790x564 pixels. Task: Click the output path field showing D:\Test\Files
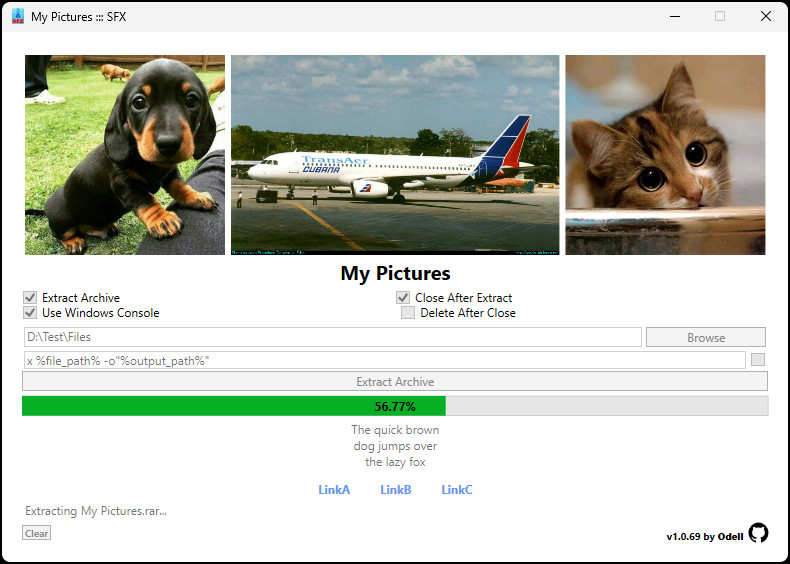point(333,337)
